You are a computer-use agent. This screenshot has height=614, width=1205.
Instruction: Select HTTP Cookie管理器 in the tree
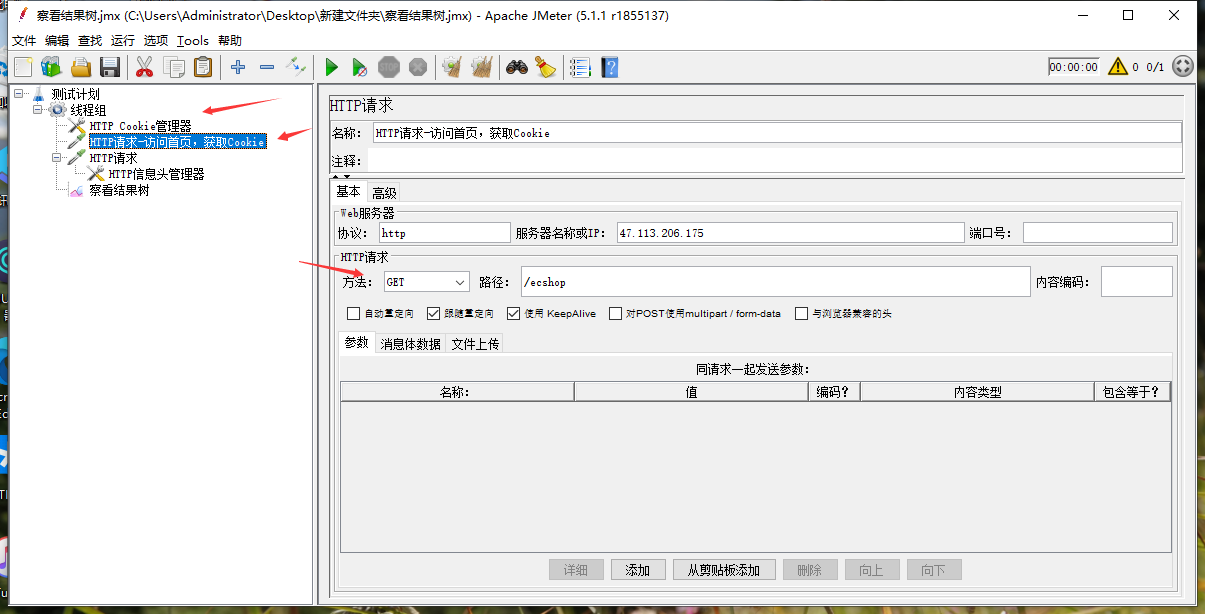point(140,126)
